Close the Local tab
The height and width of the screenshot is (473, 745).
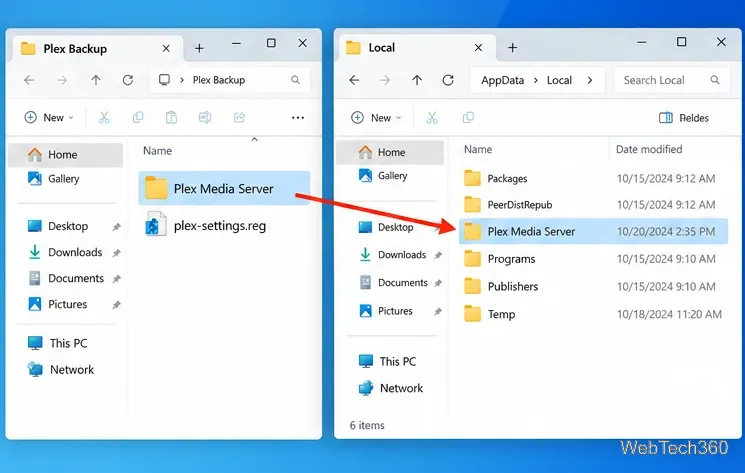coord(478,47)
